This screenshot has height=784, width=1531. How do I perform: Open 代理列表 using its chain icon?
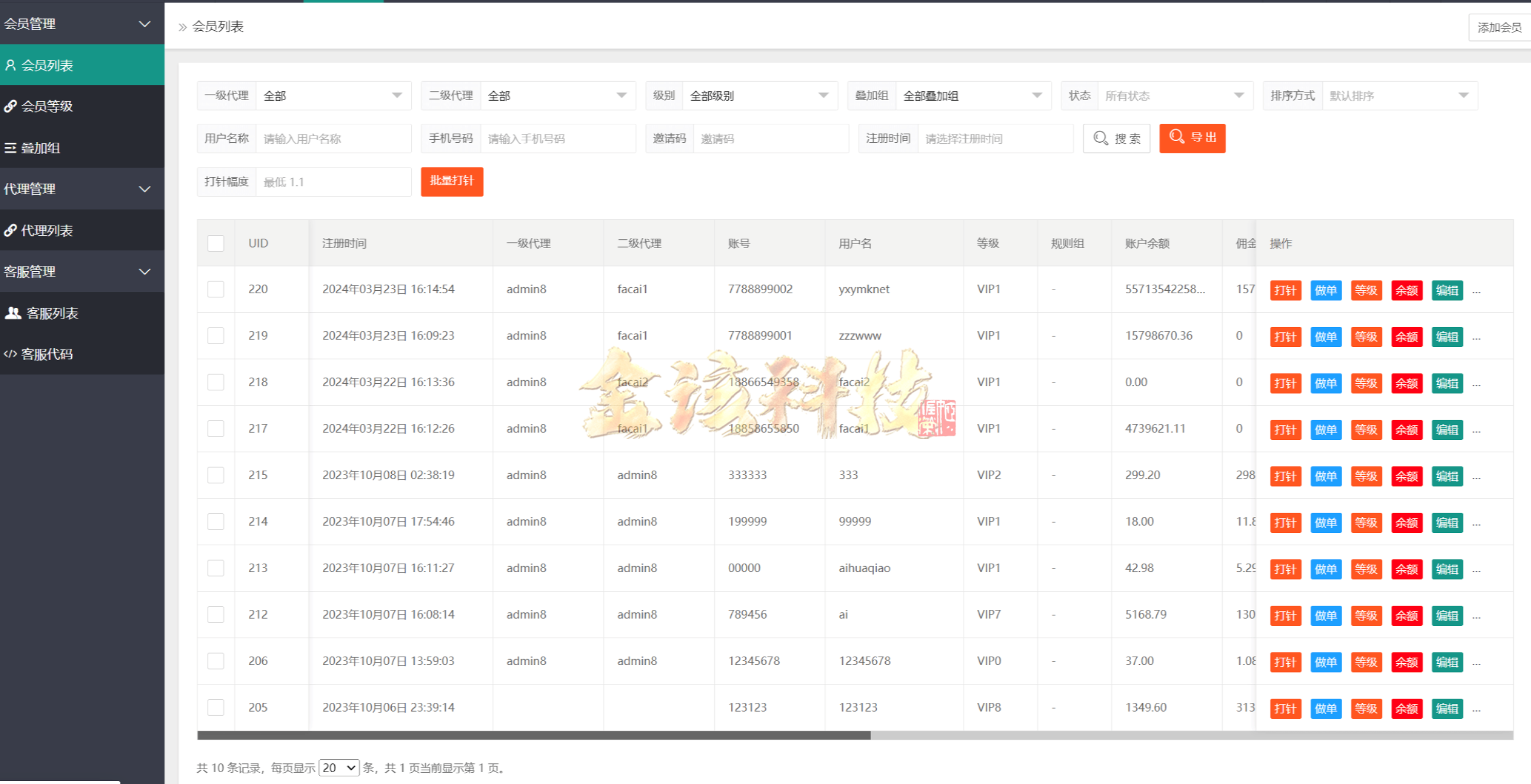click(x=11, y=230)
